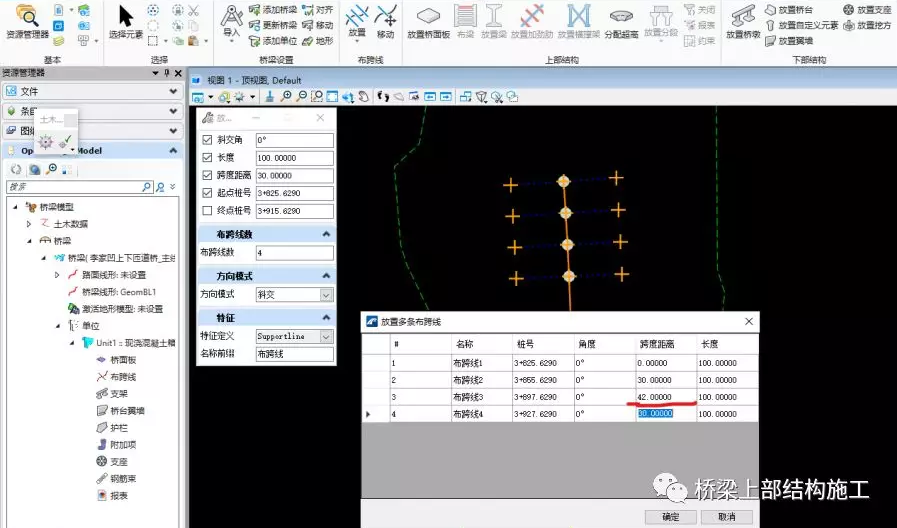The width and height of the screenshot is (897, 528).
Task: Select 桥台翼墙 in the tree
Action: (120, 411)
